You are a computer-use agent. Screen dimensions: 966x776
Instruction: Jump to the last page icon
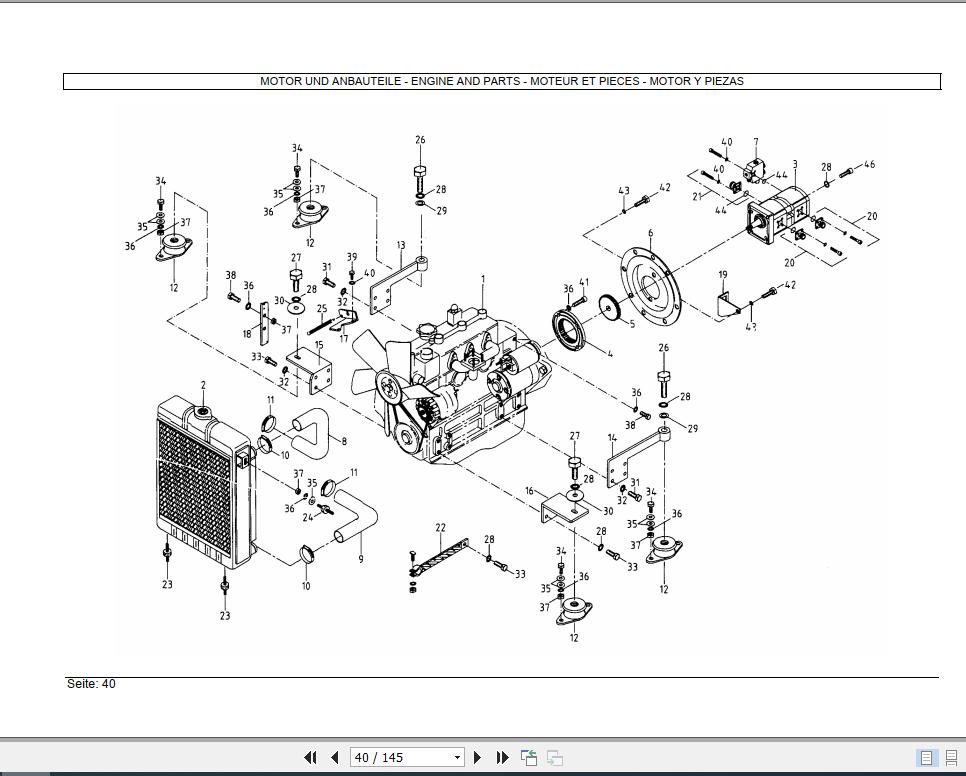[501, 757]
